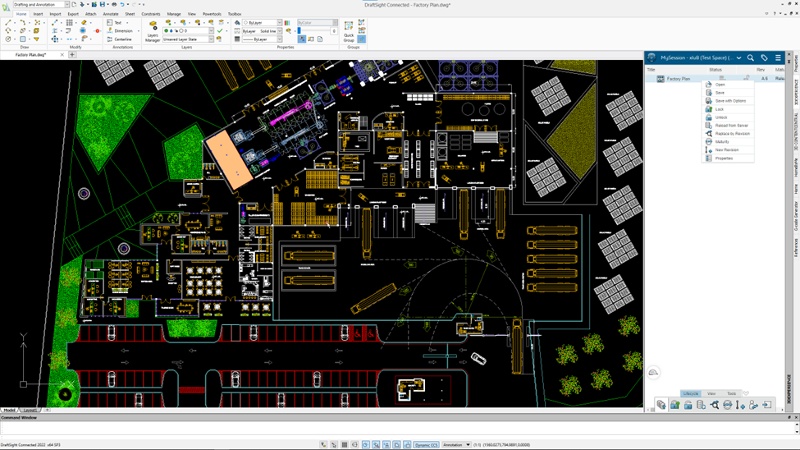Open the hamburger menu in MySession panel
Image resolution: width=800 pixels, height=450 pixels.
click(x=779, y=58)
